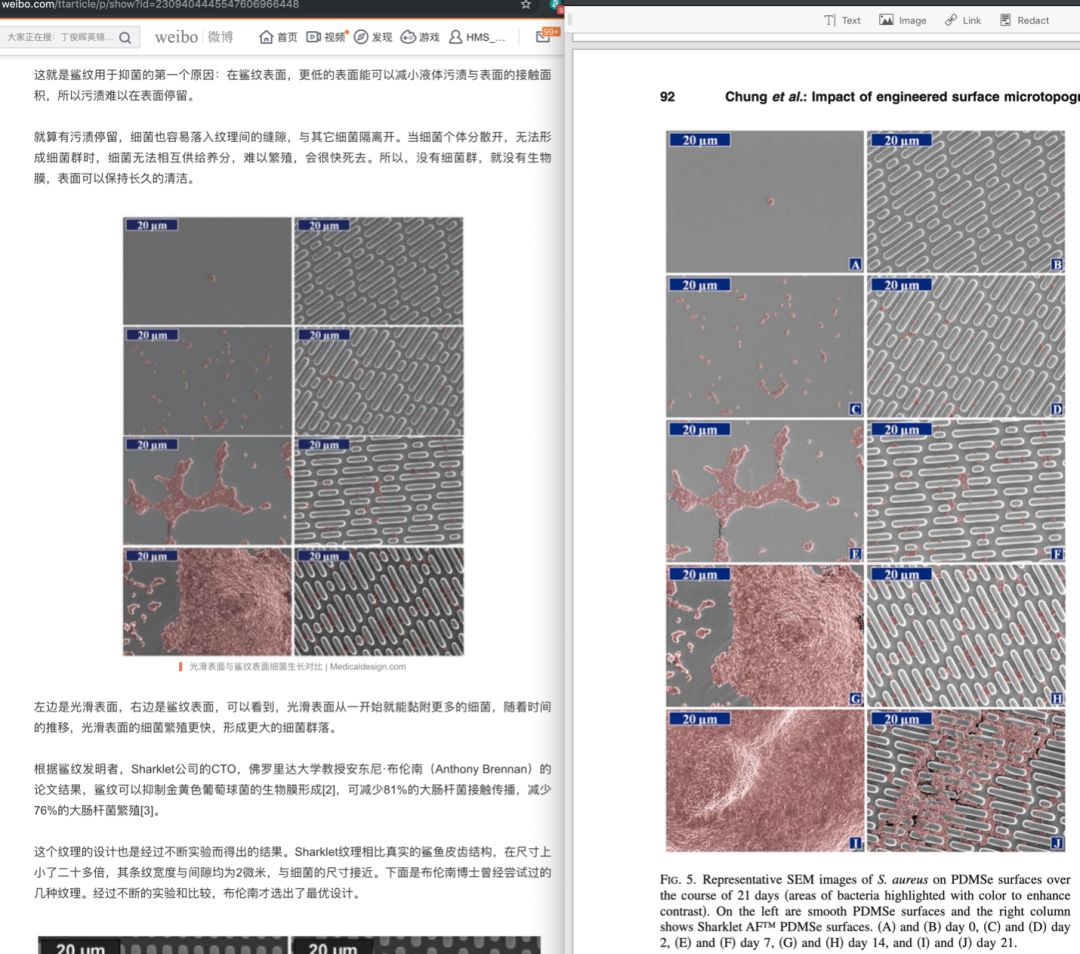Click panel H image in PDF figure
The height and width of the screenshot is (954, 1080).
[966, 636]
